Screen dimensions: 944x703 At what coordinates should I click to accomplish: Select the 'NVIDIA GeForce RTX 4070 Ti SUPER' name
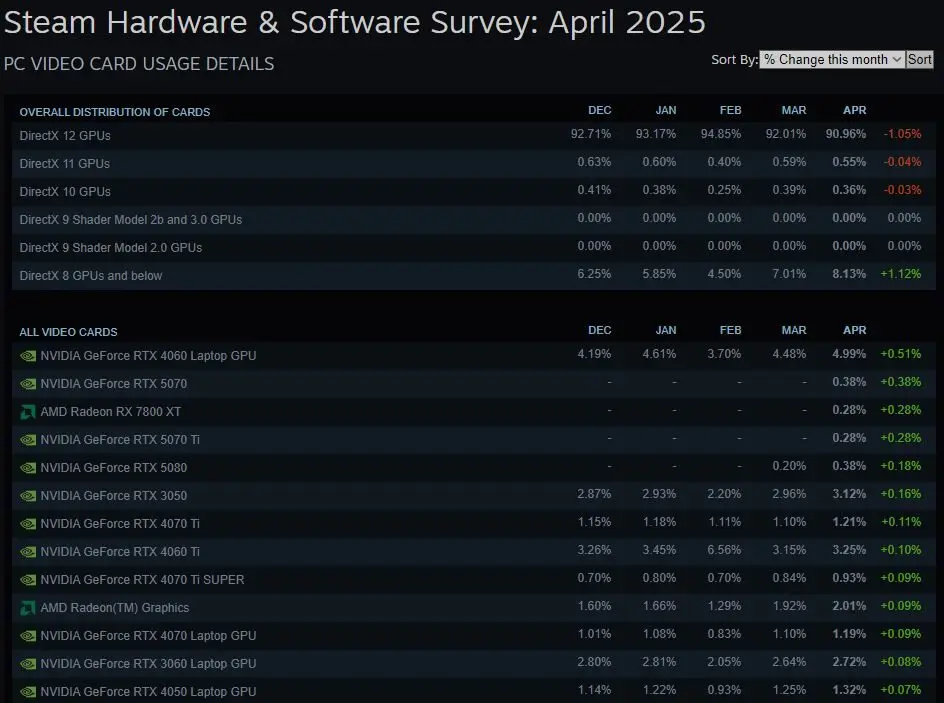click(142, 580)
